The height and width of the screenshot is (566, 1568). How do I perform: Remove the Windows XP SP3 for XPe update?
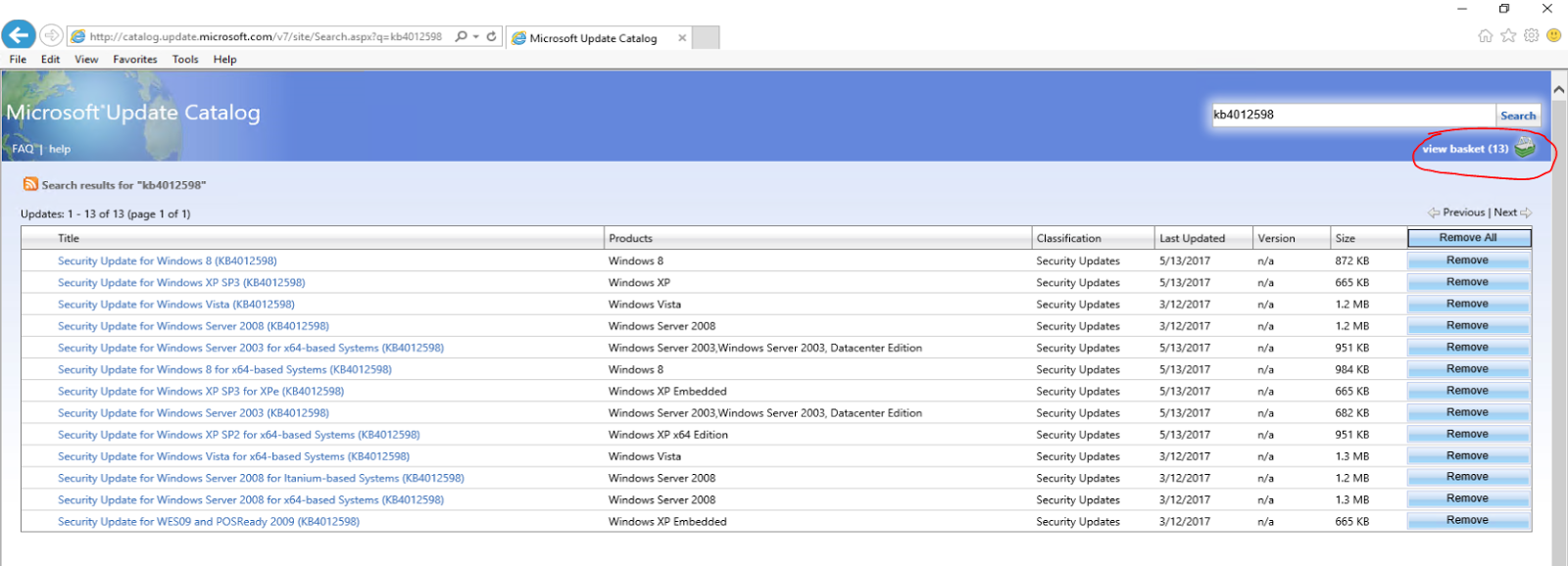(x=1468, y=391)
